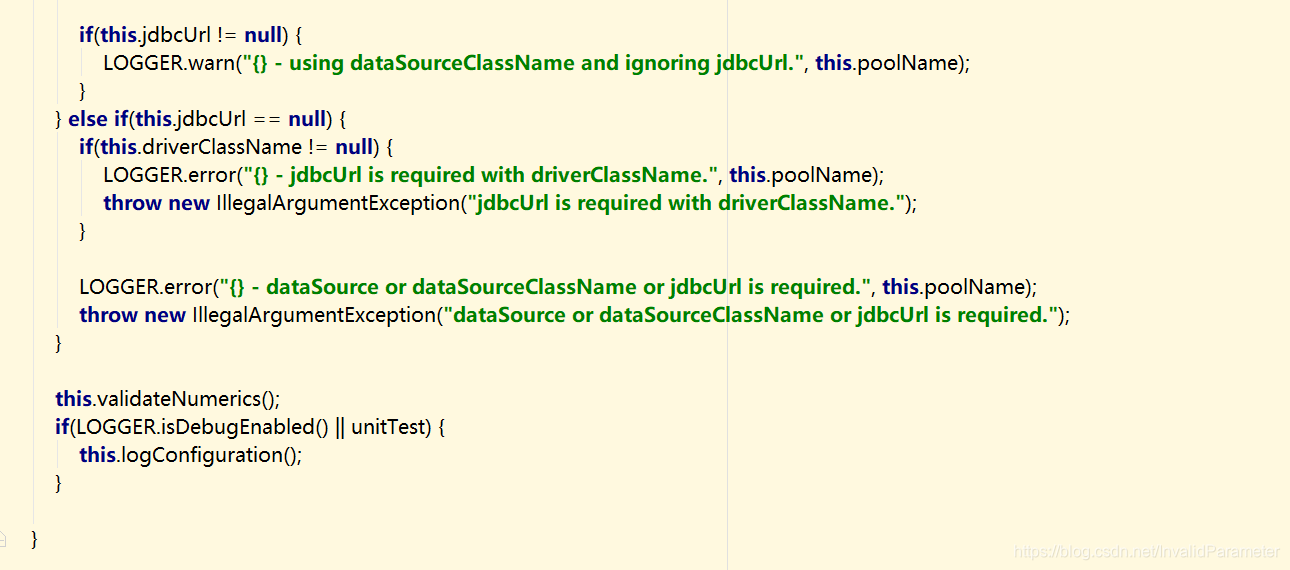Click the "else" keyword
1290x570 pixels.
[87, 119]
